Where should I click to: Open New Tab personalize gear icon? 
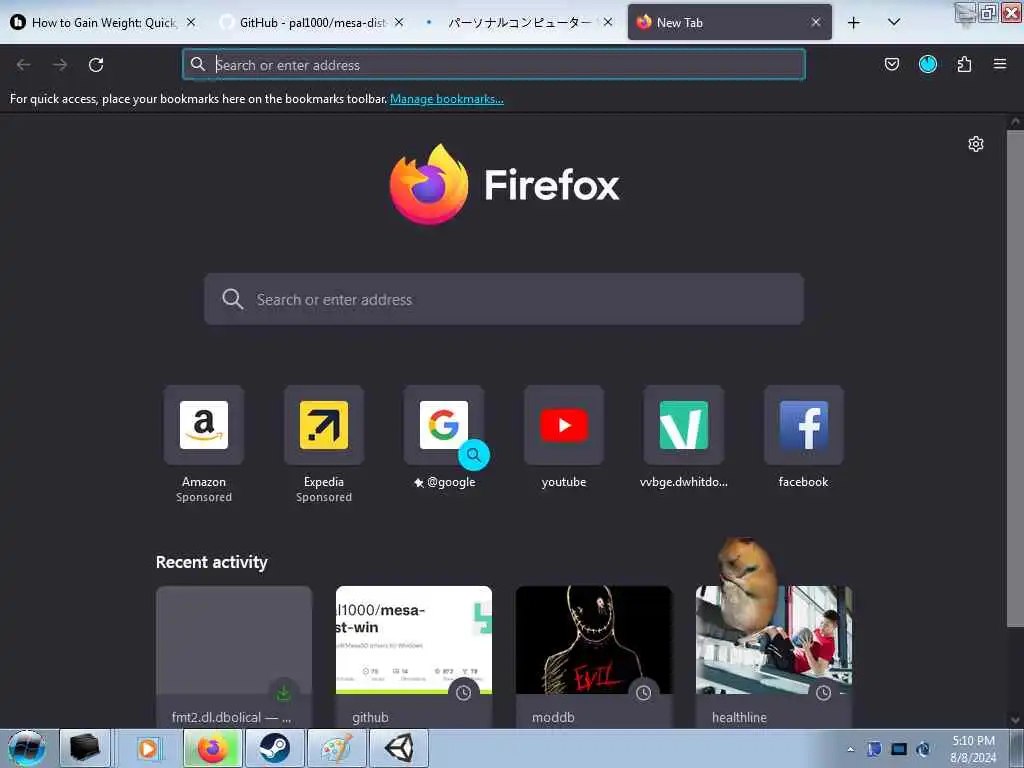coord(976,144)
